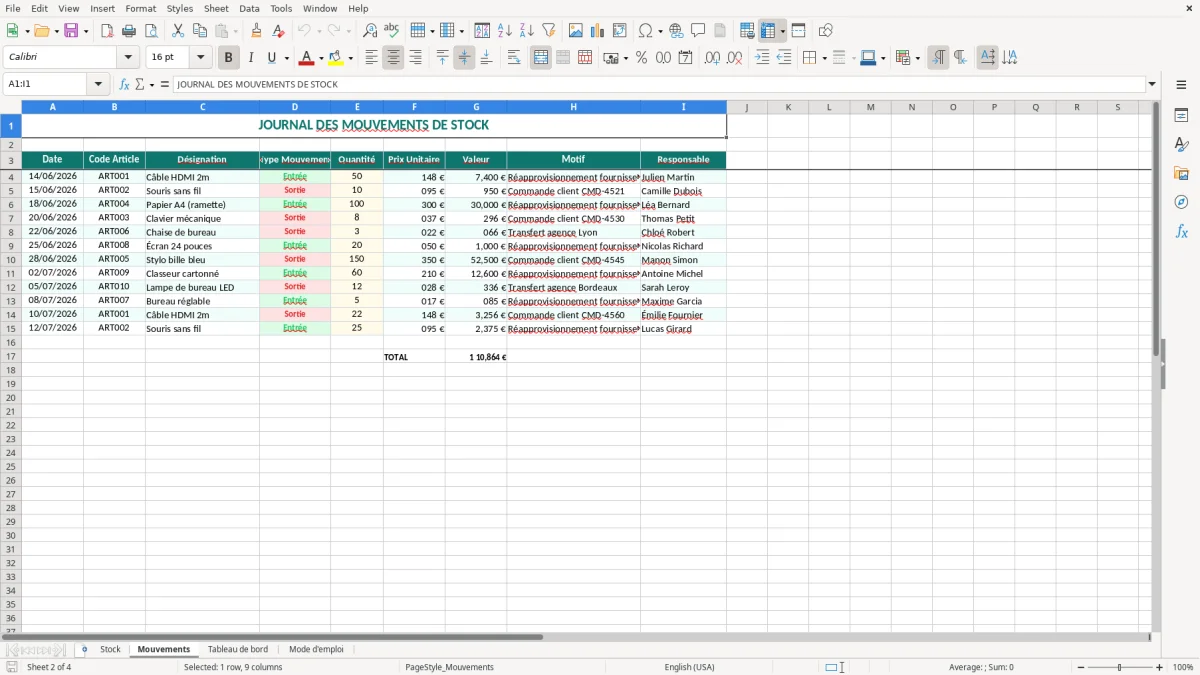Open Find & Replace with the magnifier icon
The image size is (1200, 675).
(x=370, y=31)
